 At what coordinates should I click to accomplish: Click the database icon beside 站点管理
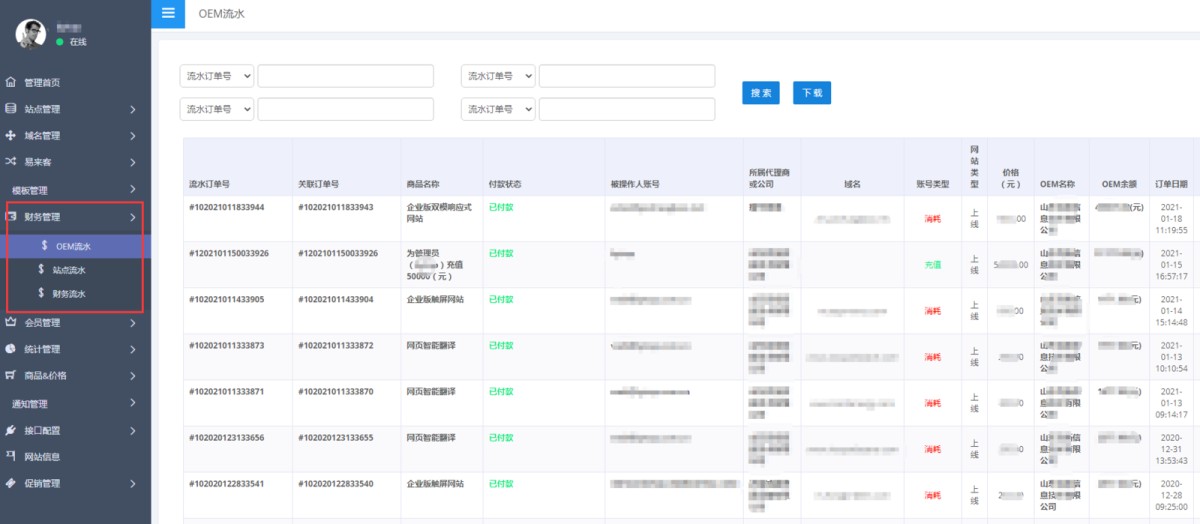coord(11,109)
